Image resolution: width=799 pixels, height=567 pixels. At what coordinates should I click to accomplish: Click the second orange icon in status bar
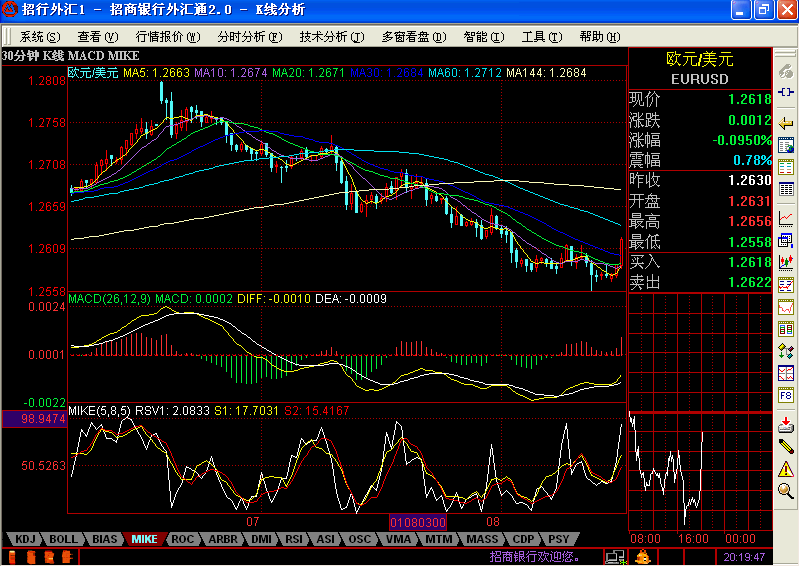[x=31, y=557]
